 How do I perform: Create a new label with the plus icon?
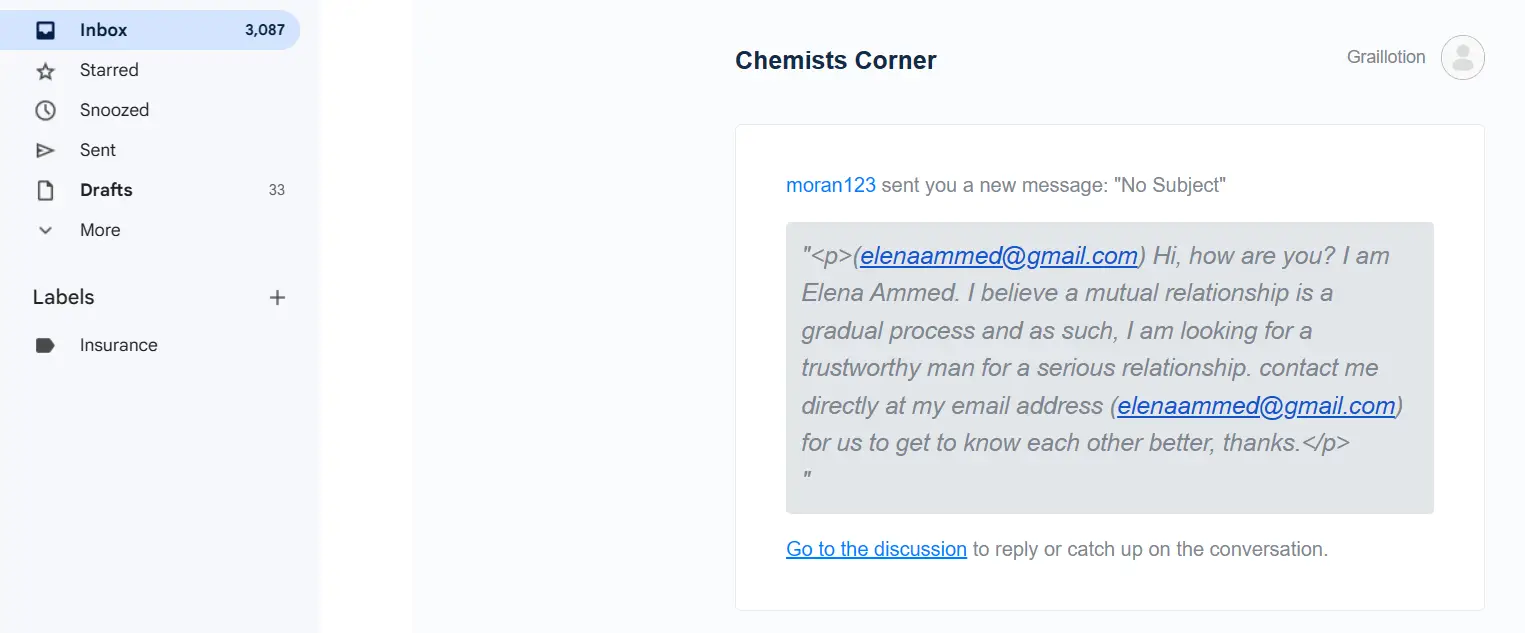click(278, 297)
